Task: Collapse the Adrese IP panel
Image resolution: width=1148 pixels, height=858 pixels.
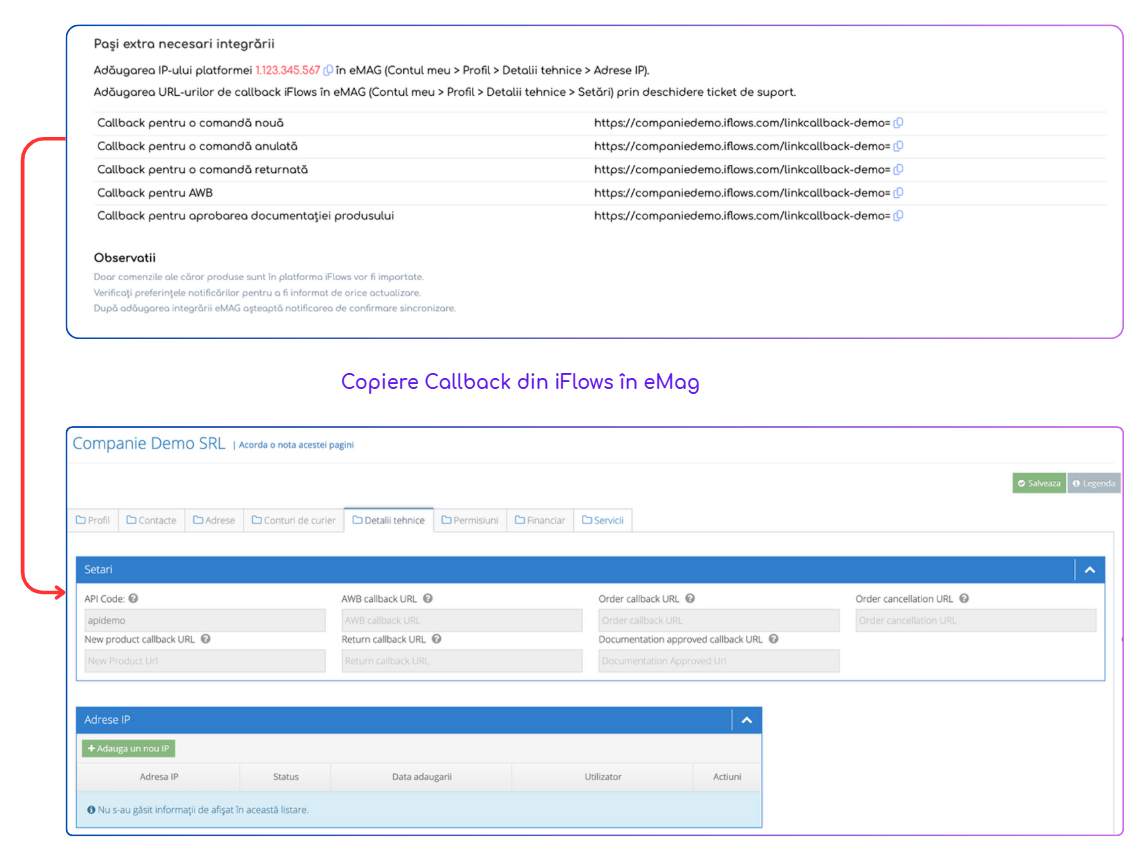Action: tap(747, 720)
